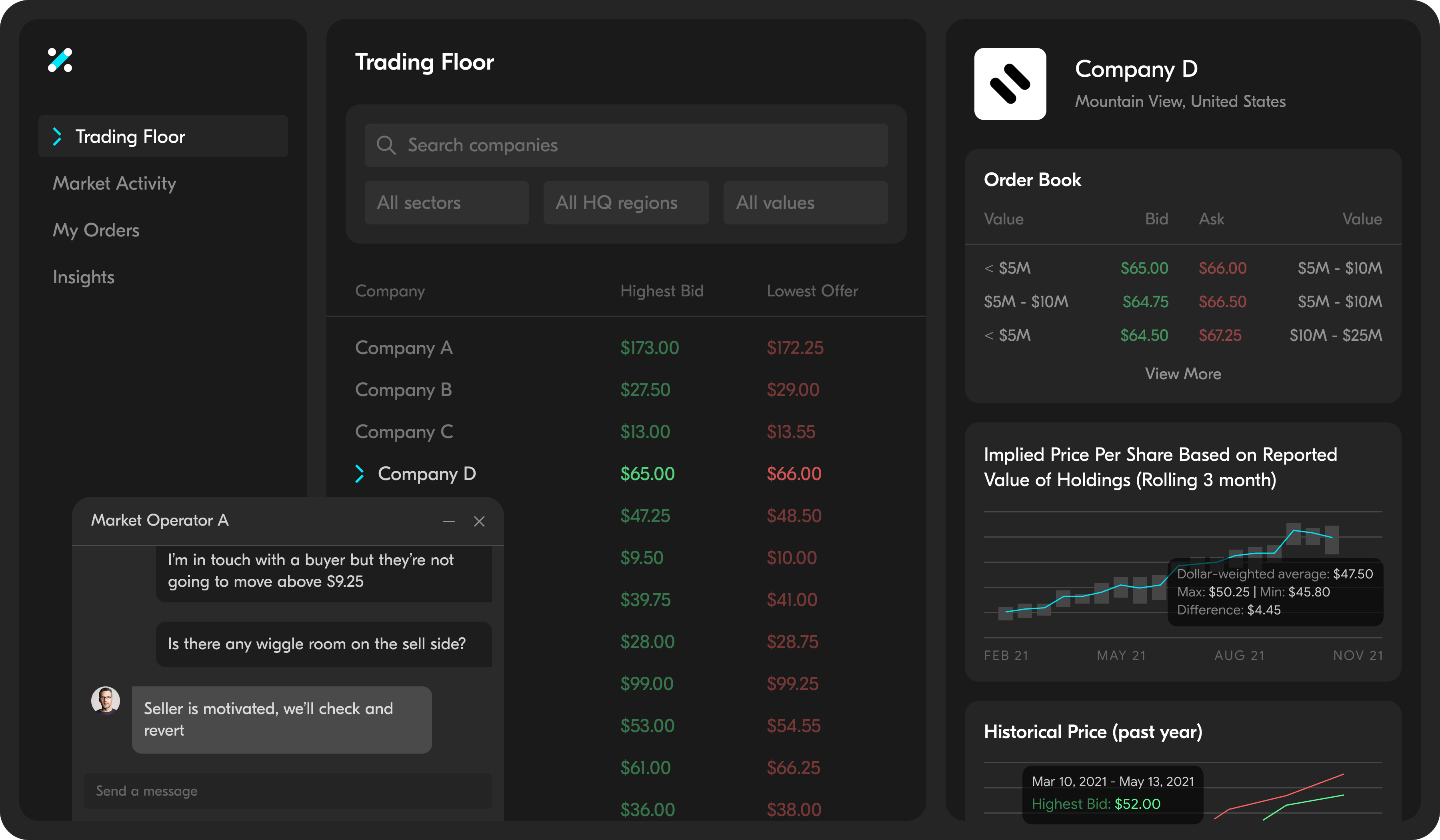This screenshot has width=1440, height=840.
Task: Open My Orders in the sidebar
Action: click(96, 230)
